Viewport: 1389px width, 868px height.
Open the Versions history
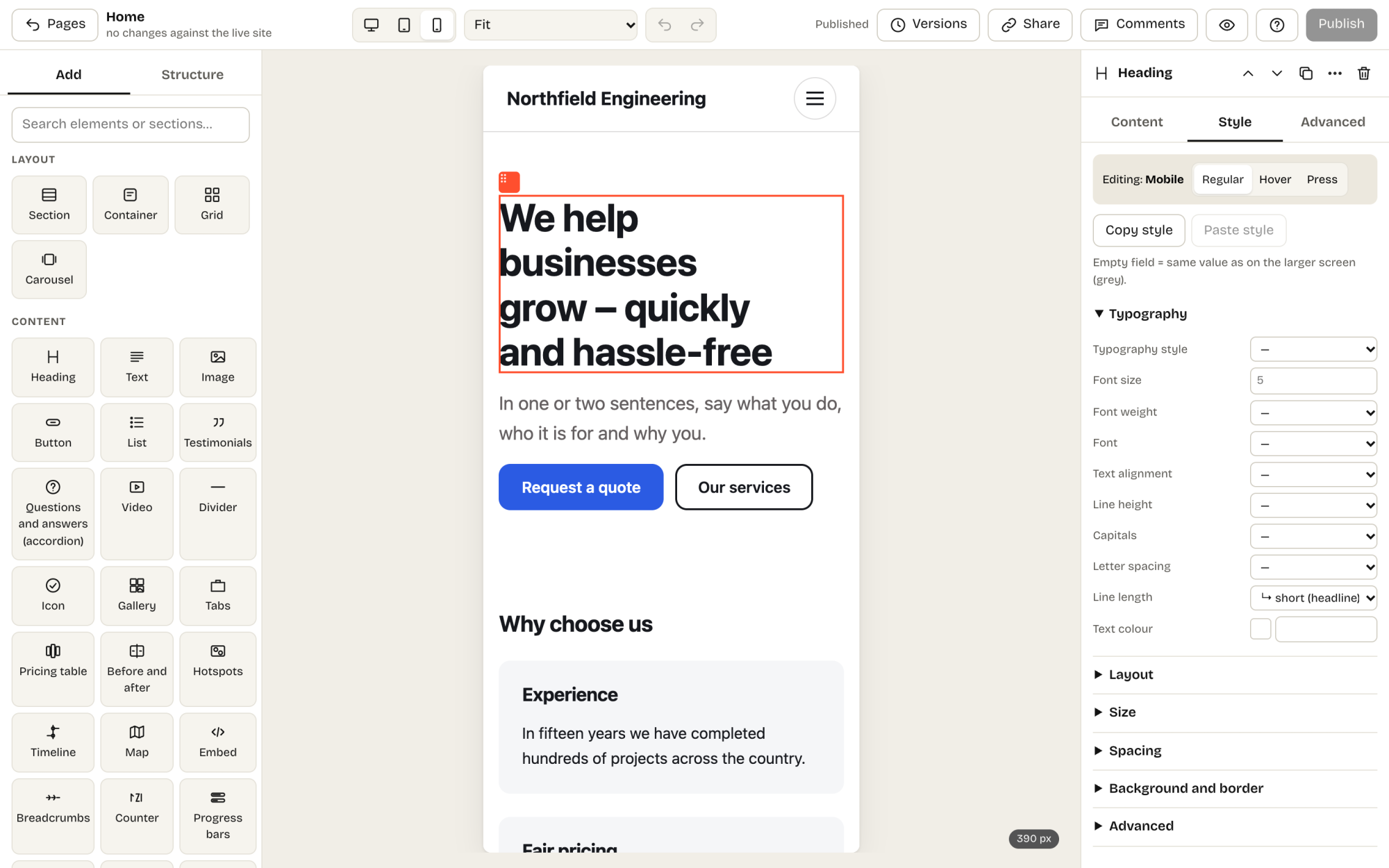pyautogui.click(x=928, y=24)
